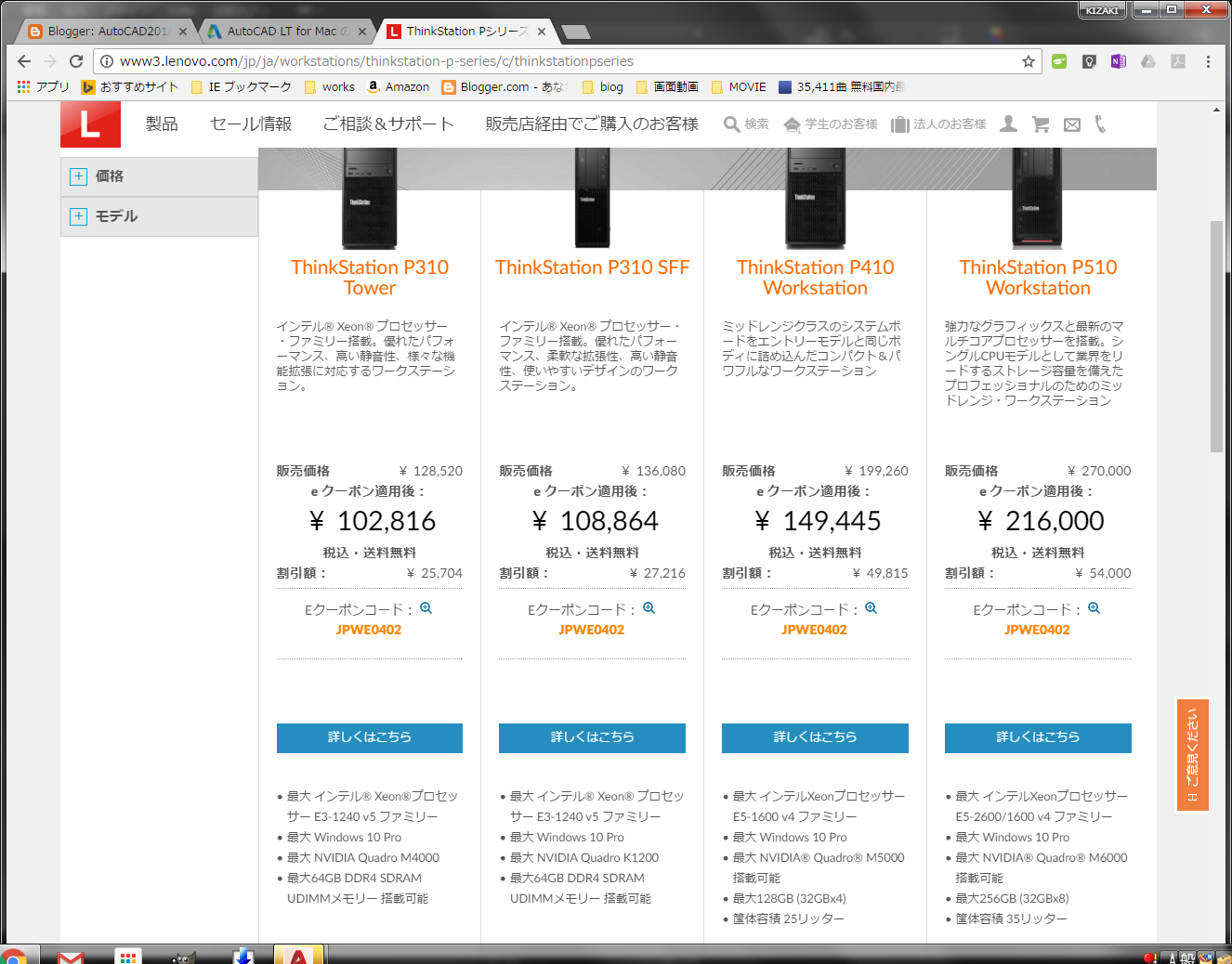Open 販売店経由でご購入のお客様 menu
The width and height of the screenshot is (1232, 964).
pyautogui.click(x=592, y=124)
